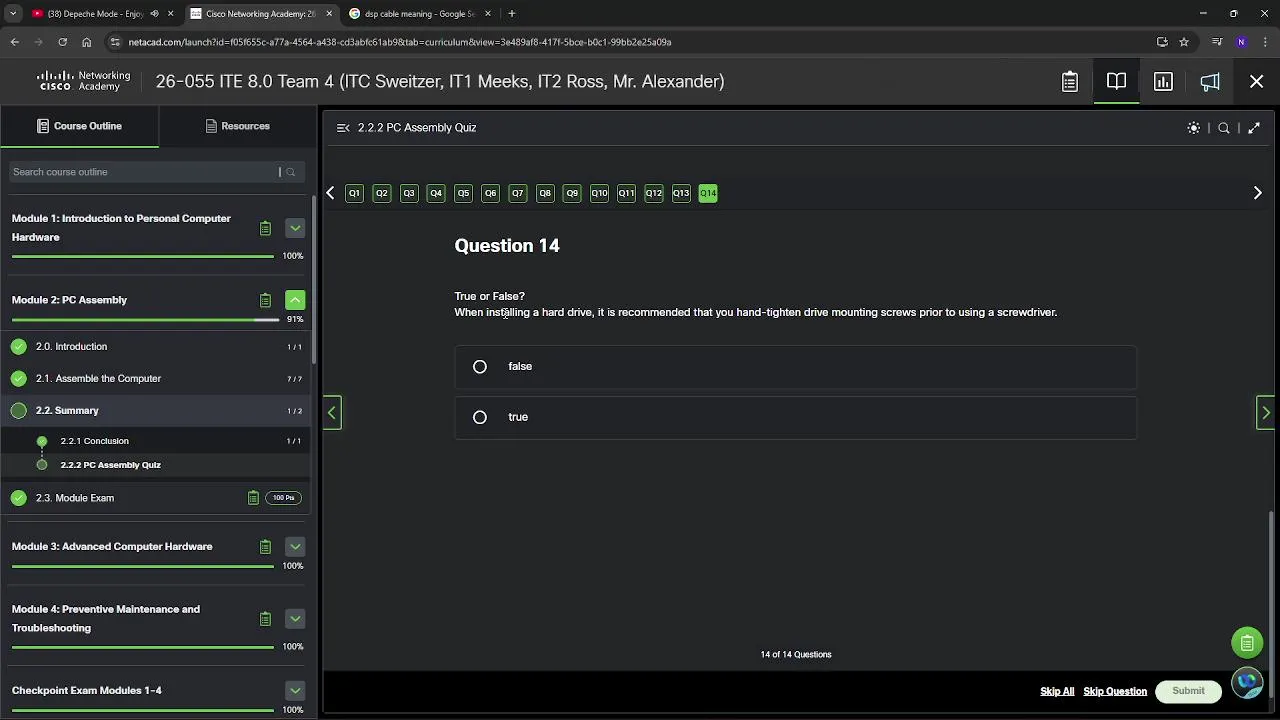Expand content to fullscreen icon
Screen dimensions: 1280x720
point(1254,128)
